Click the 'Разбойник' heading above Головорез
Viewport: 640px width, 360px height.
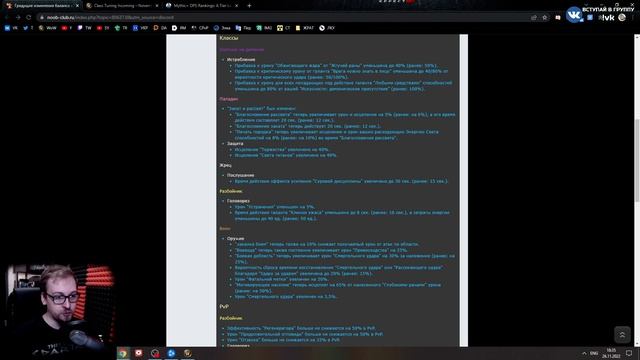point(231,191)
